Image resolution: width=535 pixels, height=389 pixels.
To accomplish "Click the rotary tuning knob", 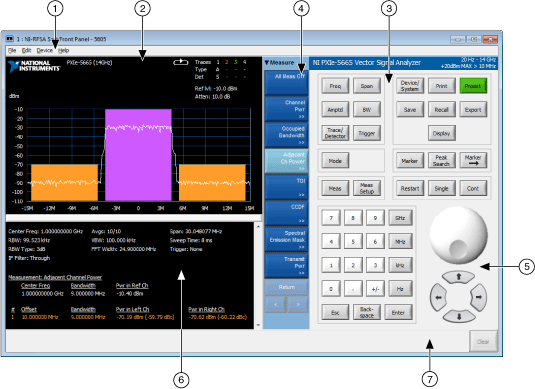I will 458,235.
